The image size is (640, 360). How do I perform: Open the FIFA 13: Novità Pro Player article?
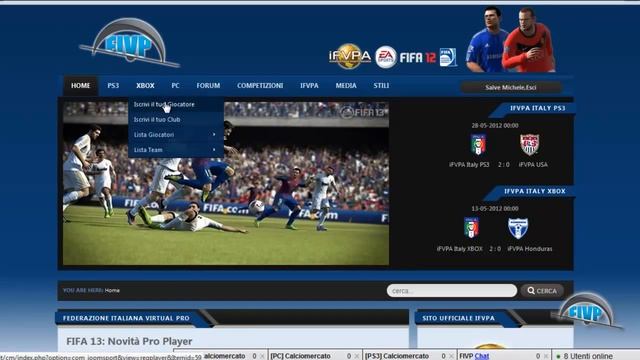click(x=129, y=341)
